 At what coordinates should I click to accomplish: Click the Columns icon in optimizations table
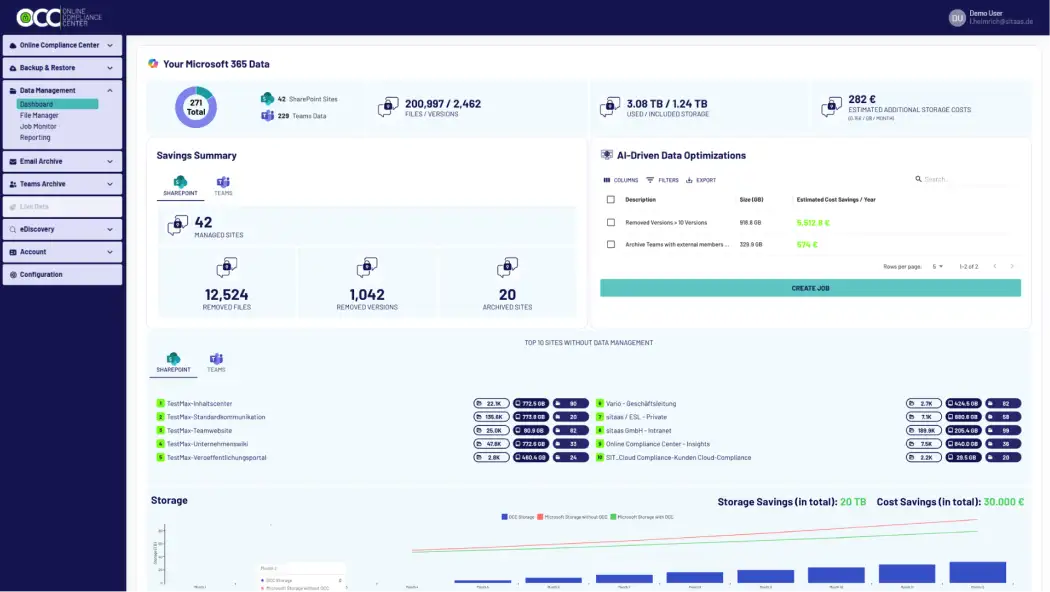point(606,180)
